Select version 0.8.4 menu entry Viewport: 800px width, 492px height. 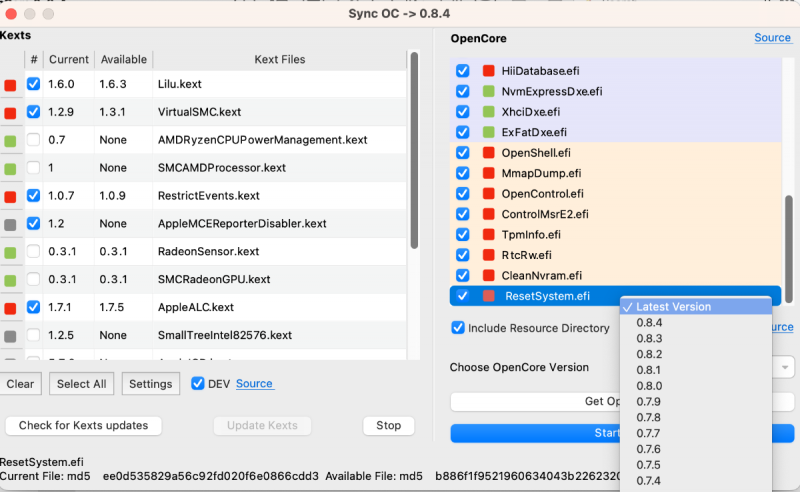point(649,323)
